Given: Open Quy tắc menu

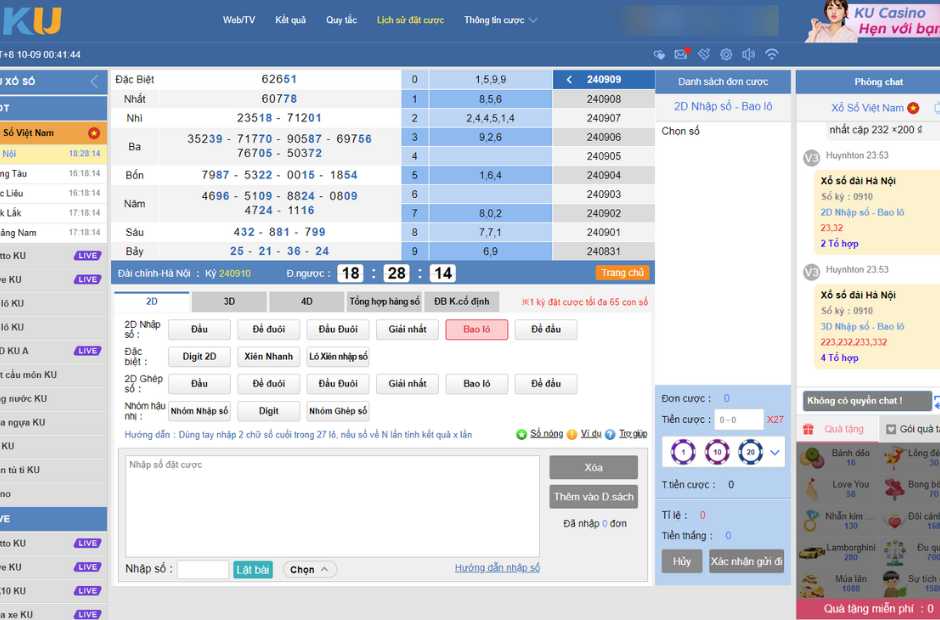Looking at the screenshot, I should (341, 20).
